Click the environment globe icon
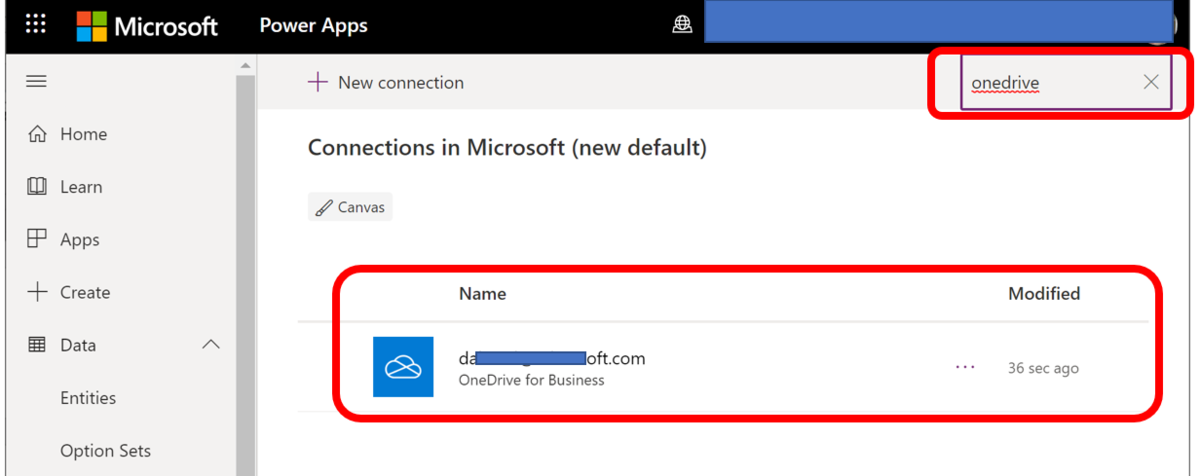Image resolution: width=1200 pixels, height=476 pixels. pyautogui.click(x=682, y=26)
